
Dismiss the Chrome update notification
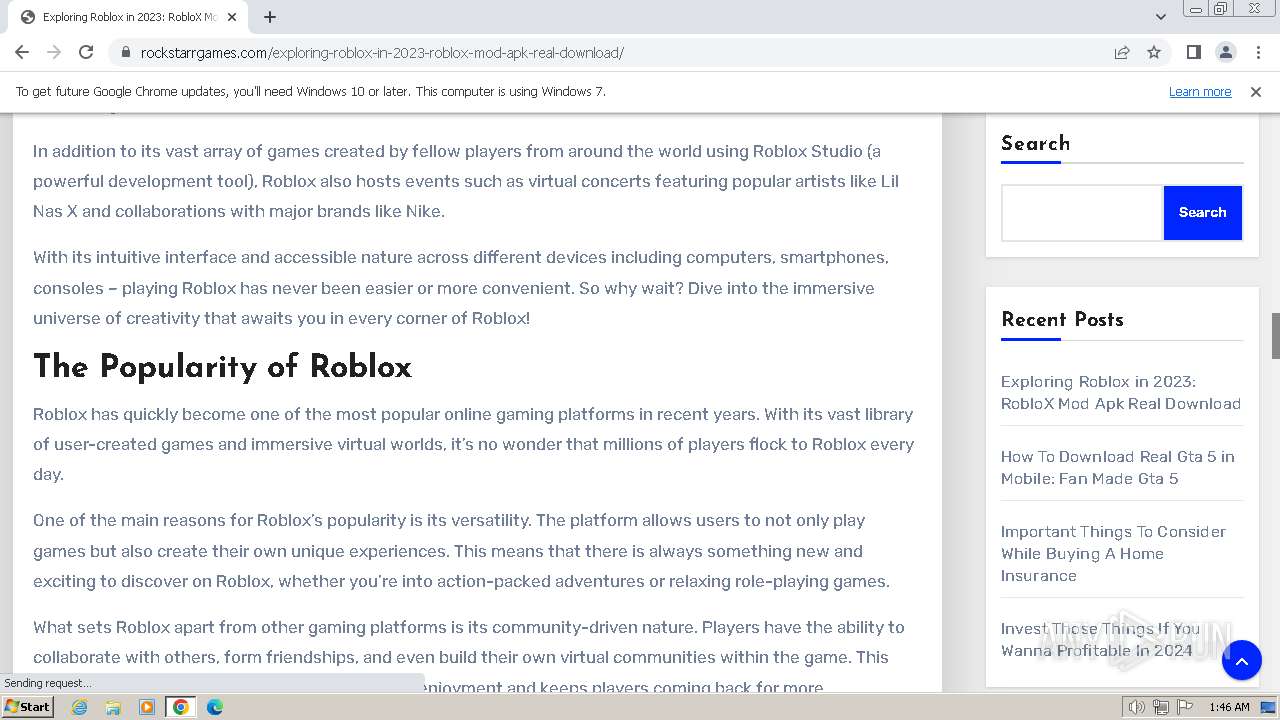point(1256,91)
